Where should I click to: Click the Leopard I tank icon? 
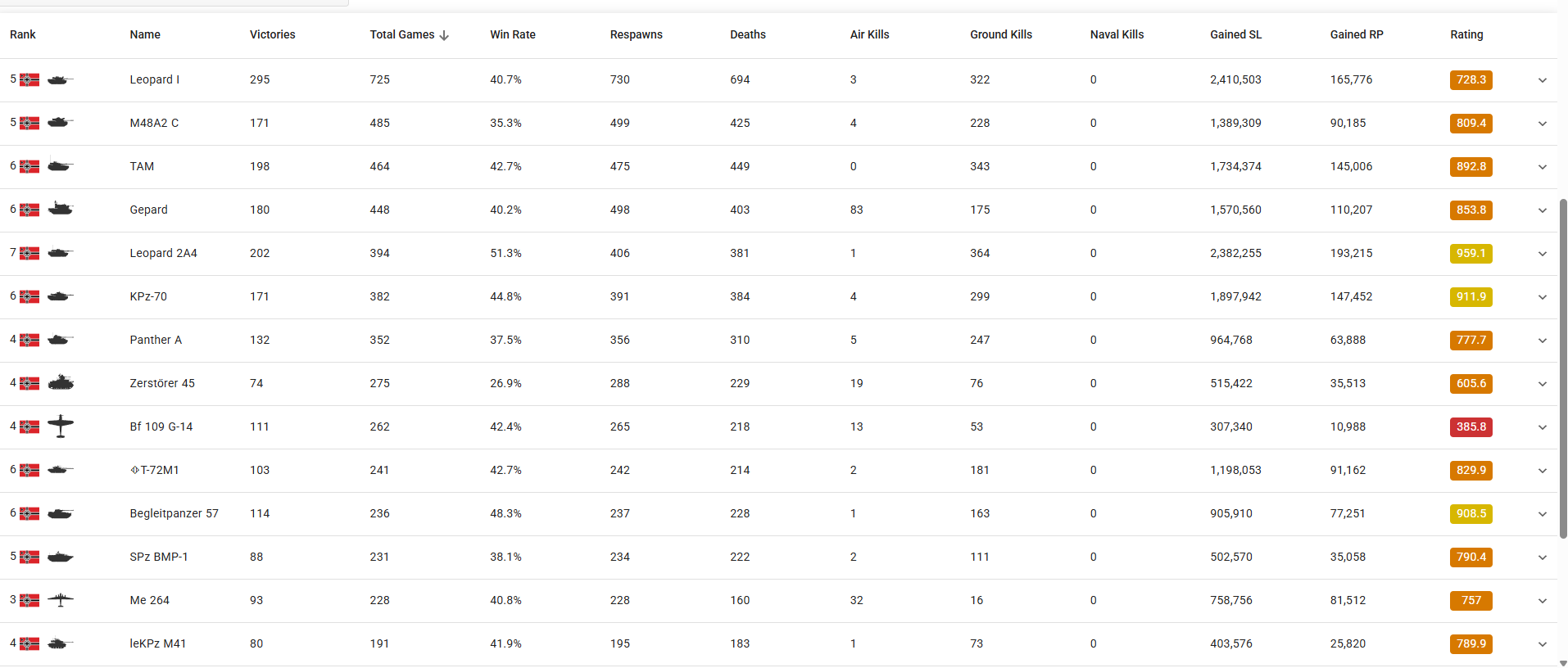[60, 79]
